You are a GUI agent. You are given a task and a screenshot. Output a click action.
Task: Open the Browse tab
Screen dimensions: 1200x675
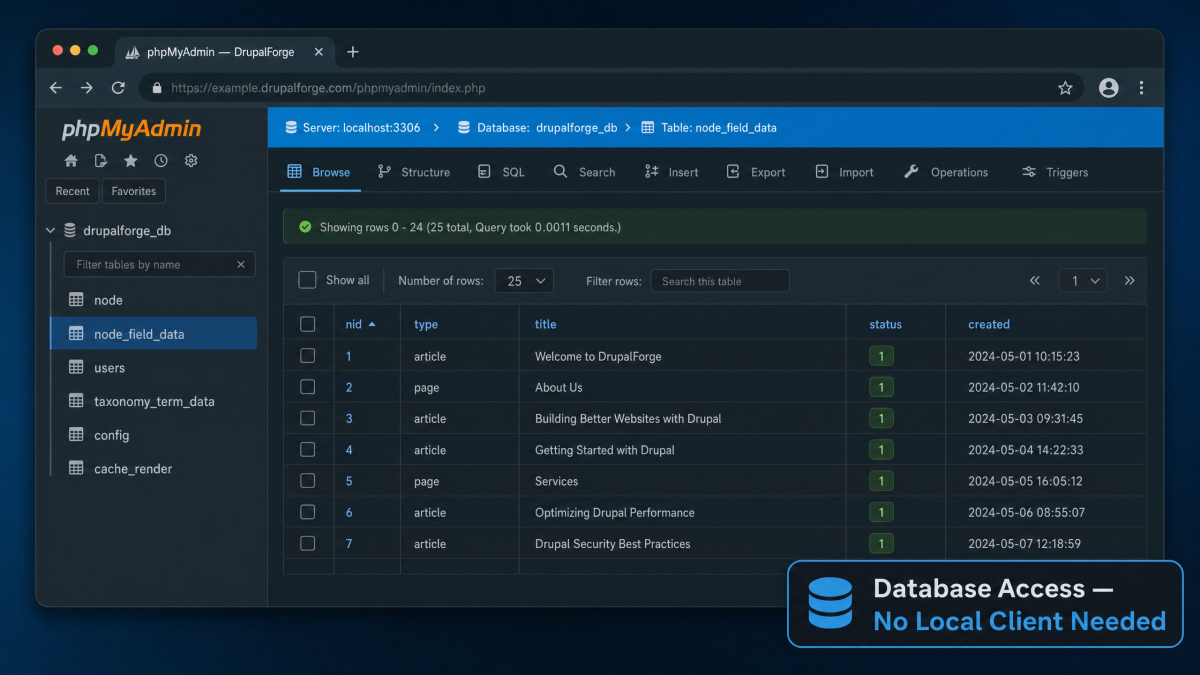coord(319,172)
